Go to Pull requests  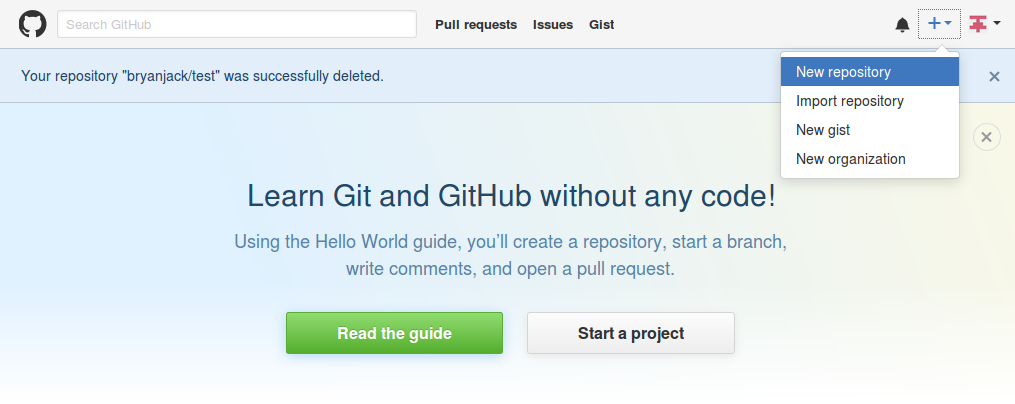[x=476, y=25]
